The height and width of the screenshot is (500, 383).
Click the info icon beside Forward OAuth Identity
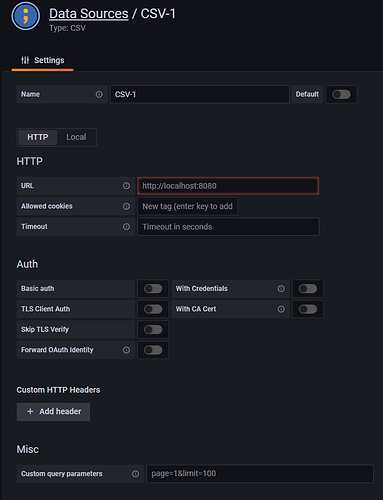126,350
